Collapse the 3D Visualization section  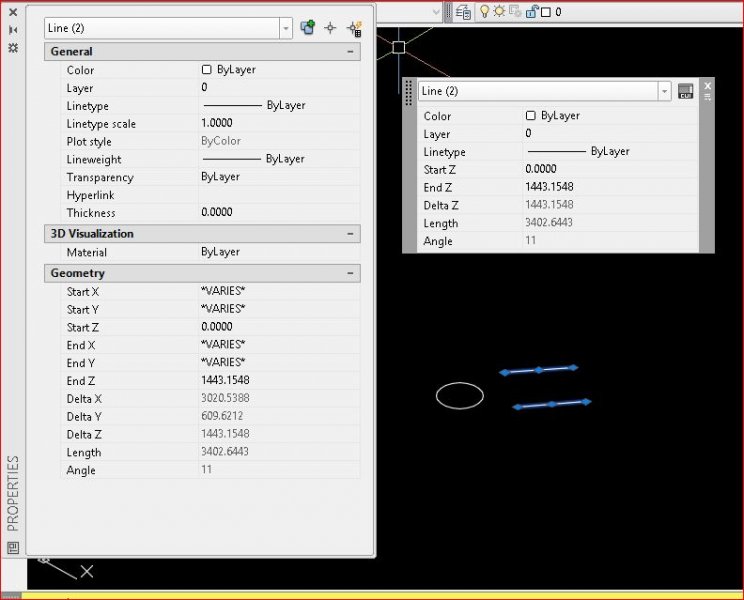click(350, 234)
